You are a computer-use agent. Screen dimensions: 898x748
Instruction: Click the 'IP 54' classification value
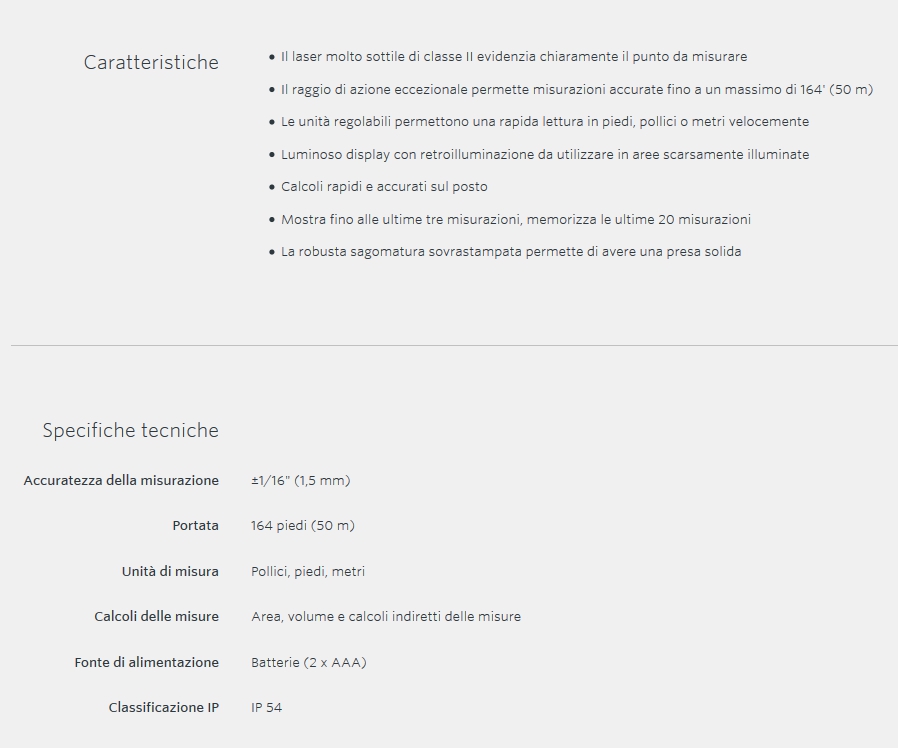pos(266,708)
